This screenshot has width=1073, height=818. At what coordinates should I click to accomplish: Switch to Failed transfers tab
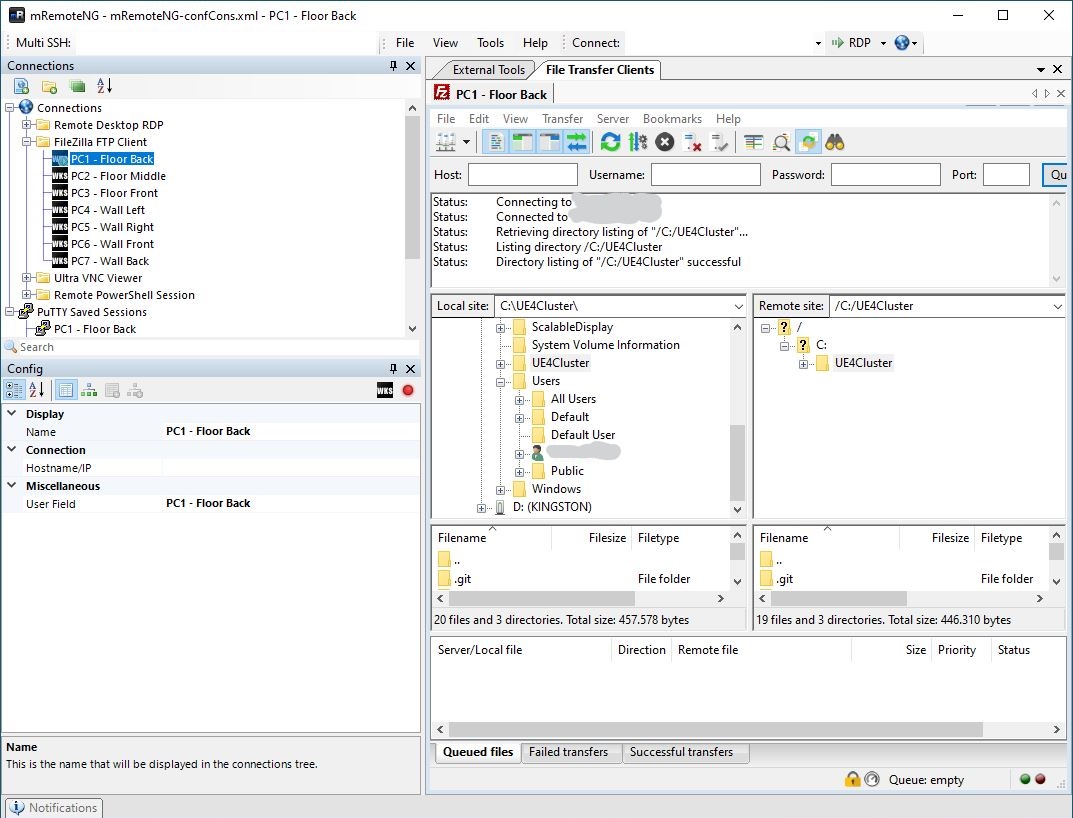(x=569, y=752)
